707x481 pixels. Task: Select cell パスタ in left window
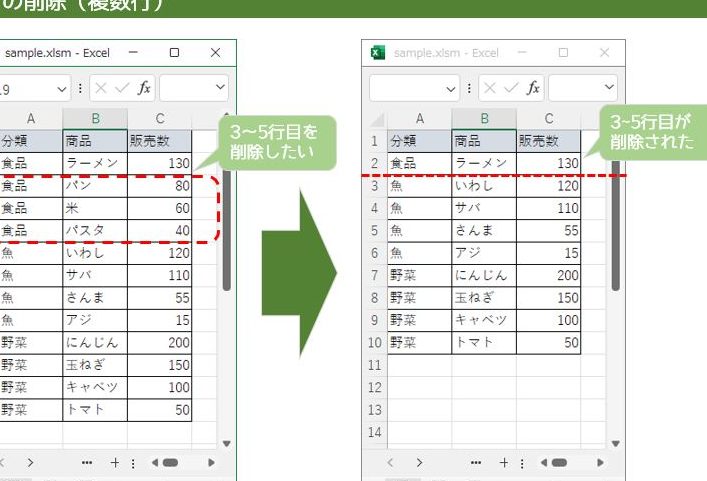tap(95, 231)
